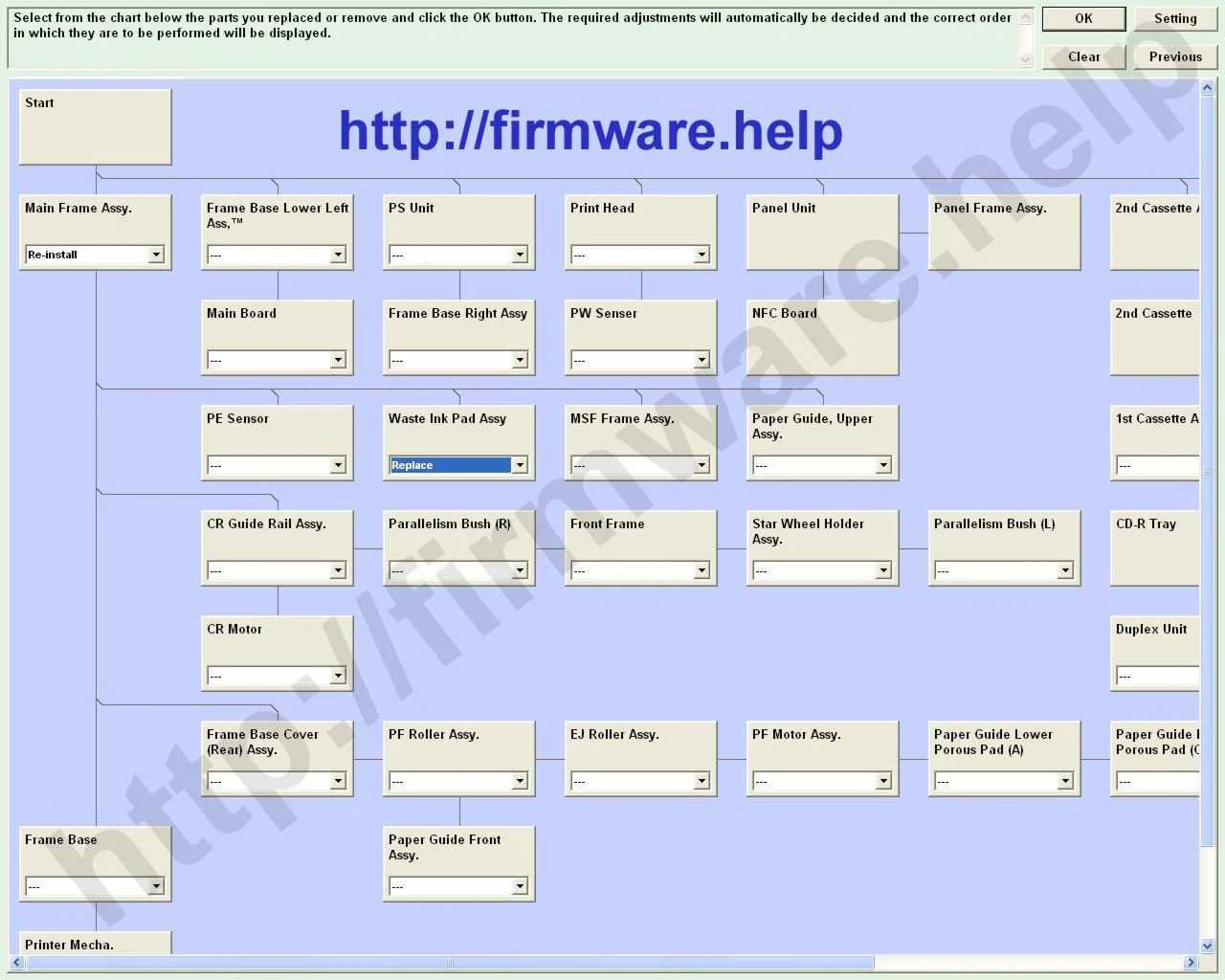The image size is (1225, 980).
Task: Click horizontal scrollbar left arrow
Action: coord(17,963)
